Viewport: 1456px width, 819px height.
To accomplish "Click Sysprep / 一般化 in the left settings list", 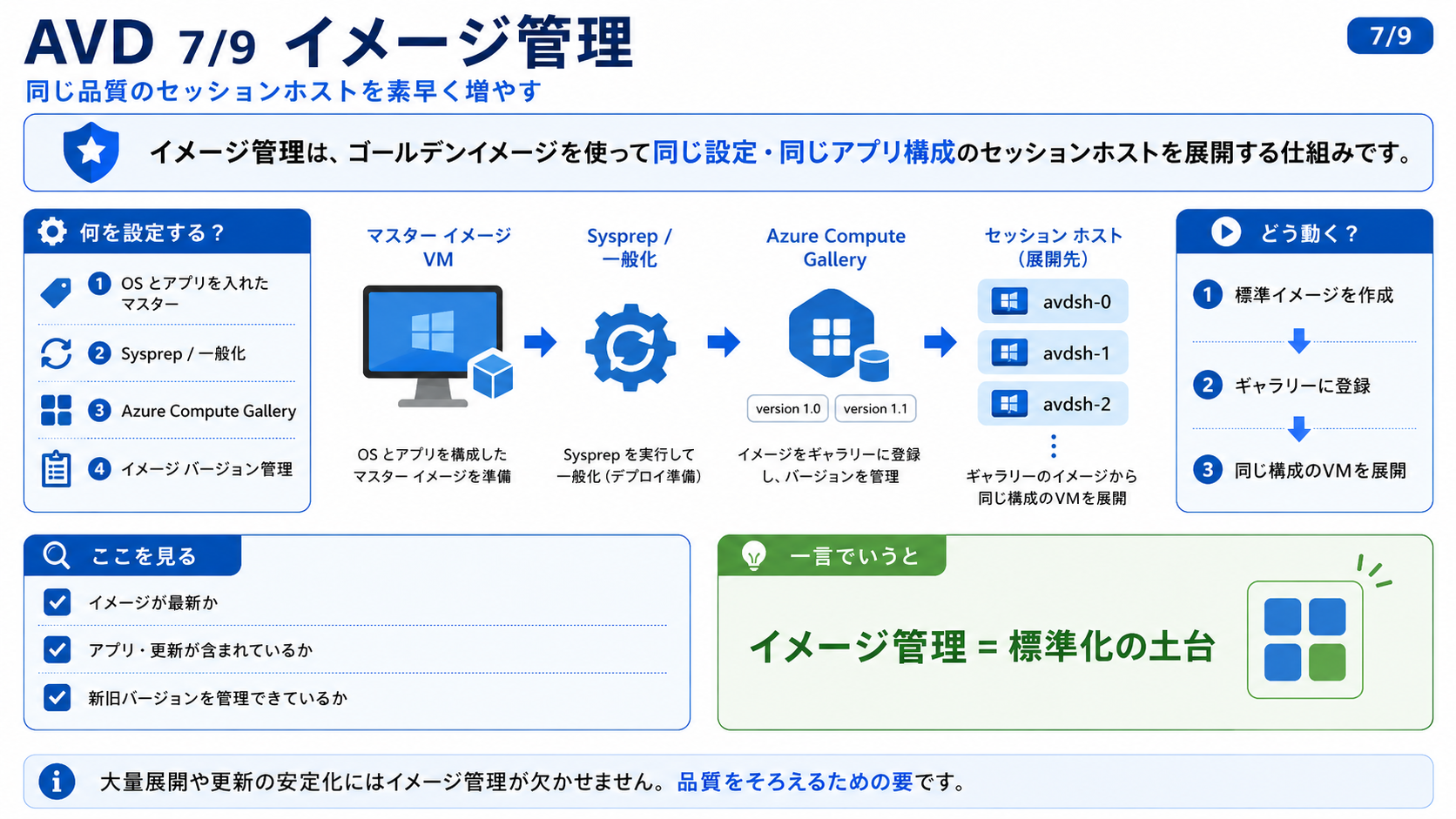I will click(x=183, y=353).
